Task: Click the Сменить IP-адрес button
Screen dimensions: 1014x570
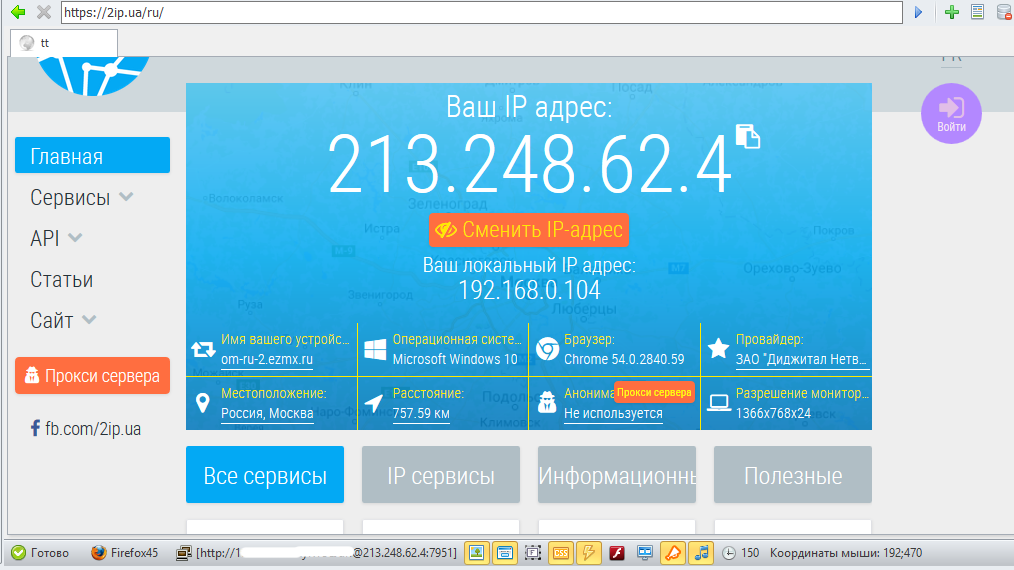Action: pos(529,230)
